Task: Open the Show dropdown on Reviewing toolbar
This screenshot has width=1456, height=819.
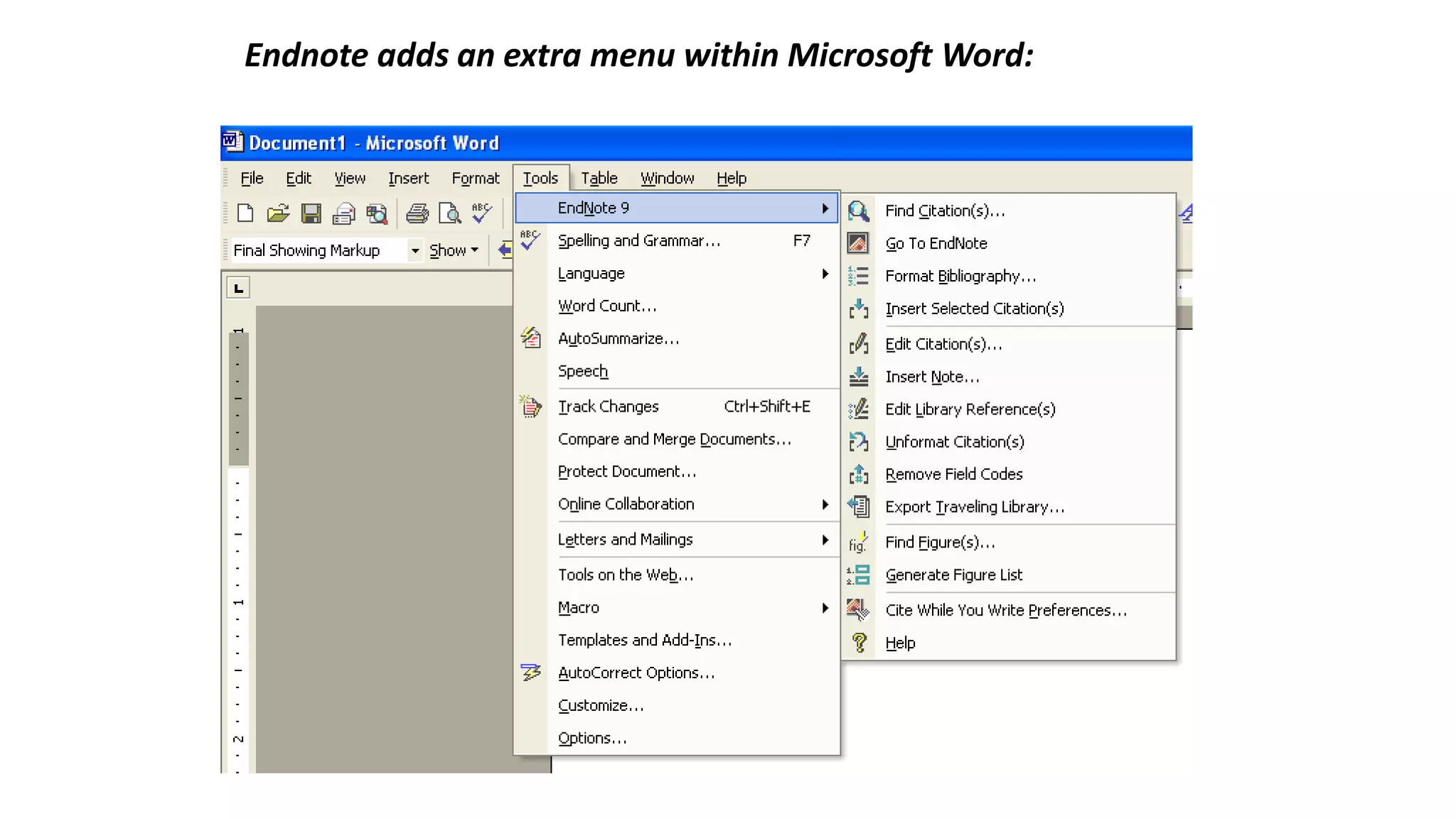Action: (454, 250)
